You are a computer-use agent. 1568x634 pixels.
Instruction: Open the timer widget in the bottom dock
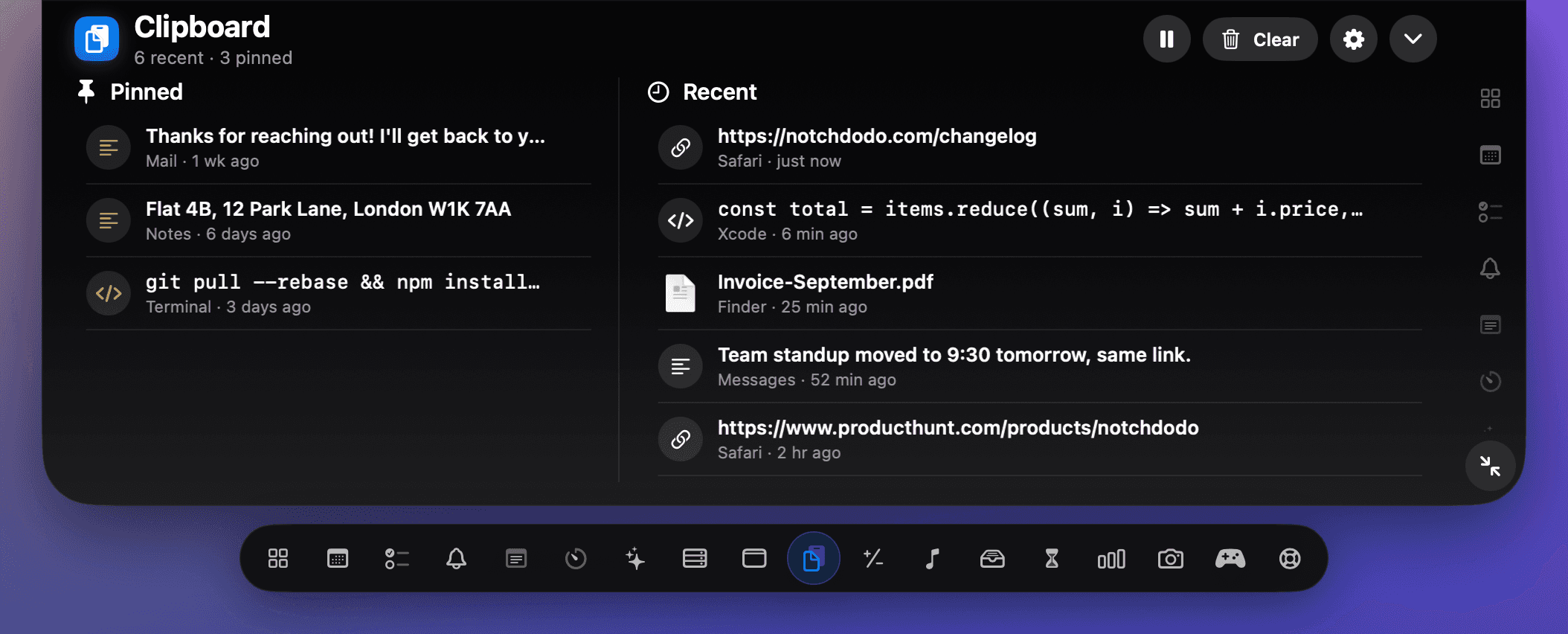[576, 558]
